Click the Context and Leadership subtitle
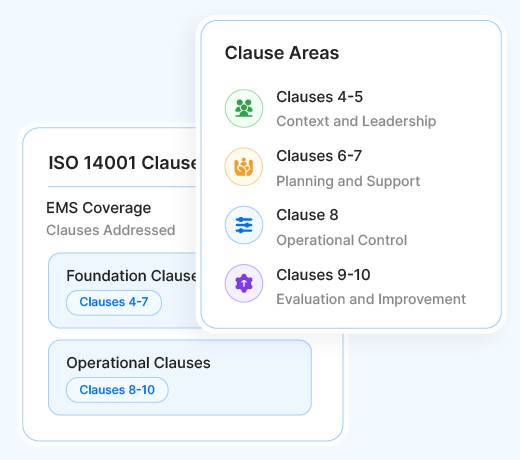This screenshot has height=460, width=520. coord(356,121)
